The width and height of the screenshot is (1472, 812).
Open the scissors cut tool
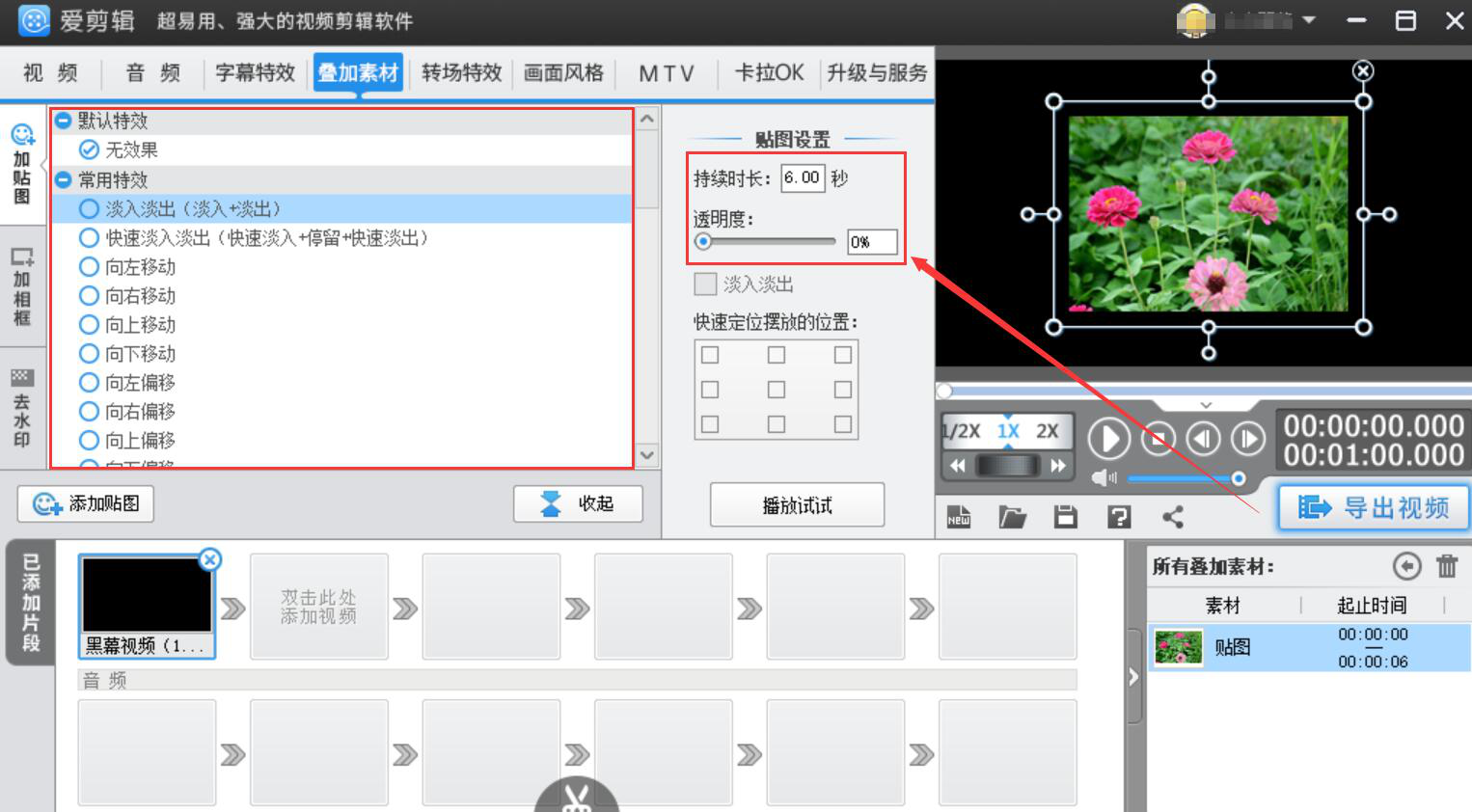577,797
